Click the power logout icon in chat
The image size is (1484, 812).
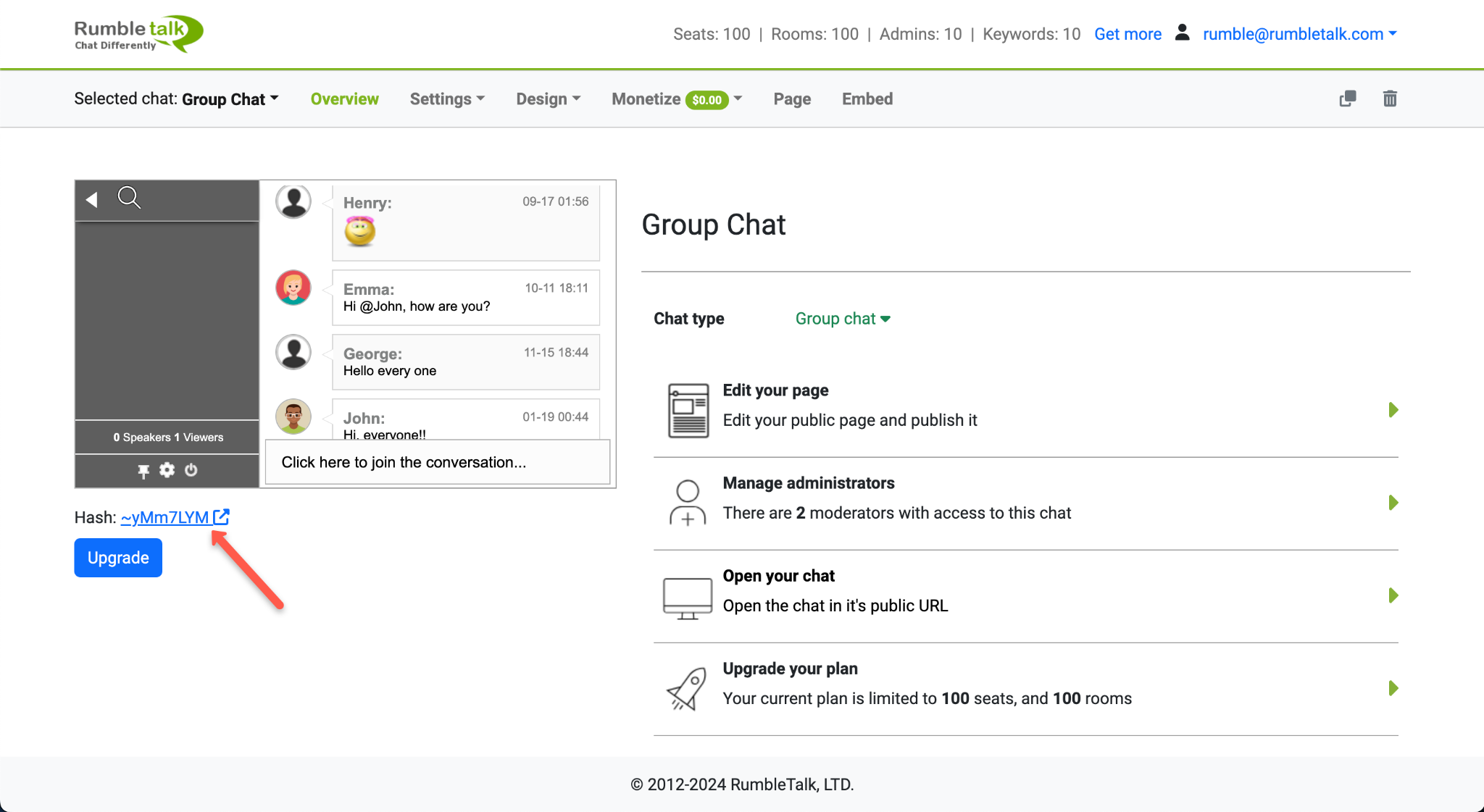pyautogui.click(x=191, y=470)
